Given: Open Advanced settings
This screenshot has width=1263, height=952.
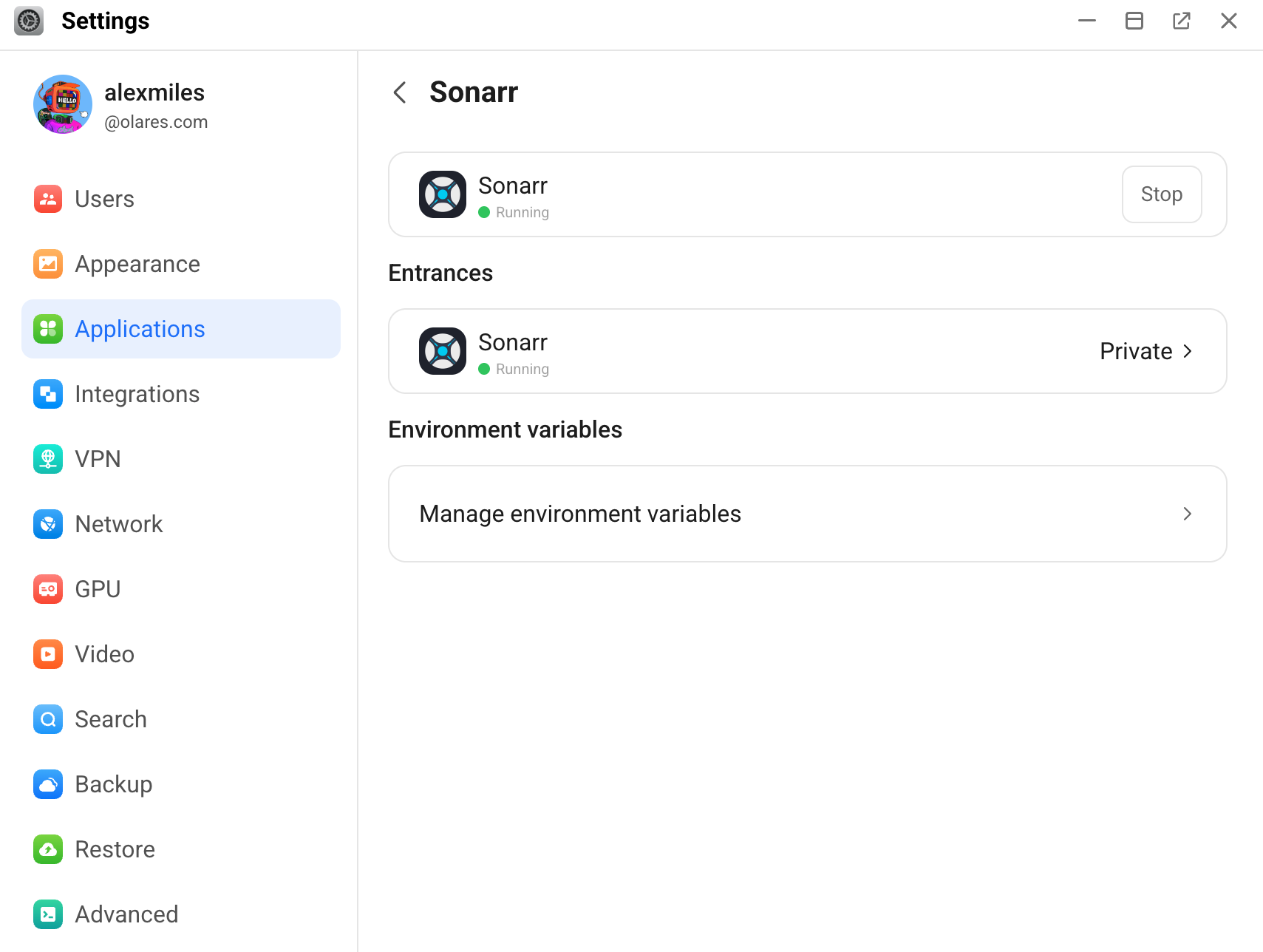Looking at the screenshot, I should (x=126, y=914).
